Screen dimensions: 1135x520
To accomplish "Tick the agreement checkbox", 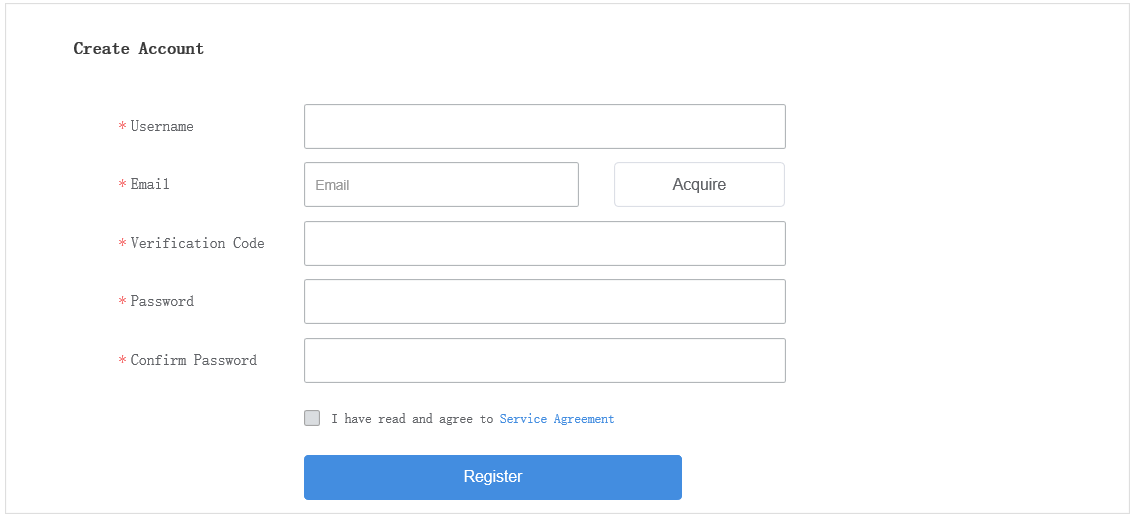I will click(312, 418).
